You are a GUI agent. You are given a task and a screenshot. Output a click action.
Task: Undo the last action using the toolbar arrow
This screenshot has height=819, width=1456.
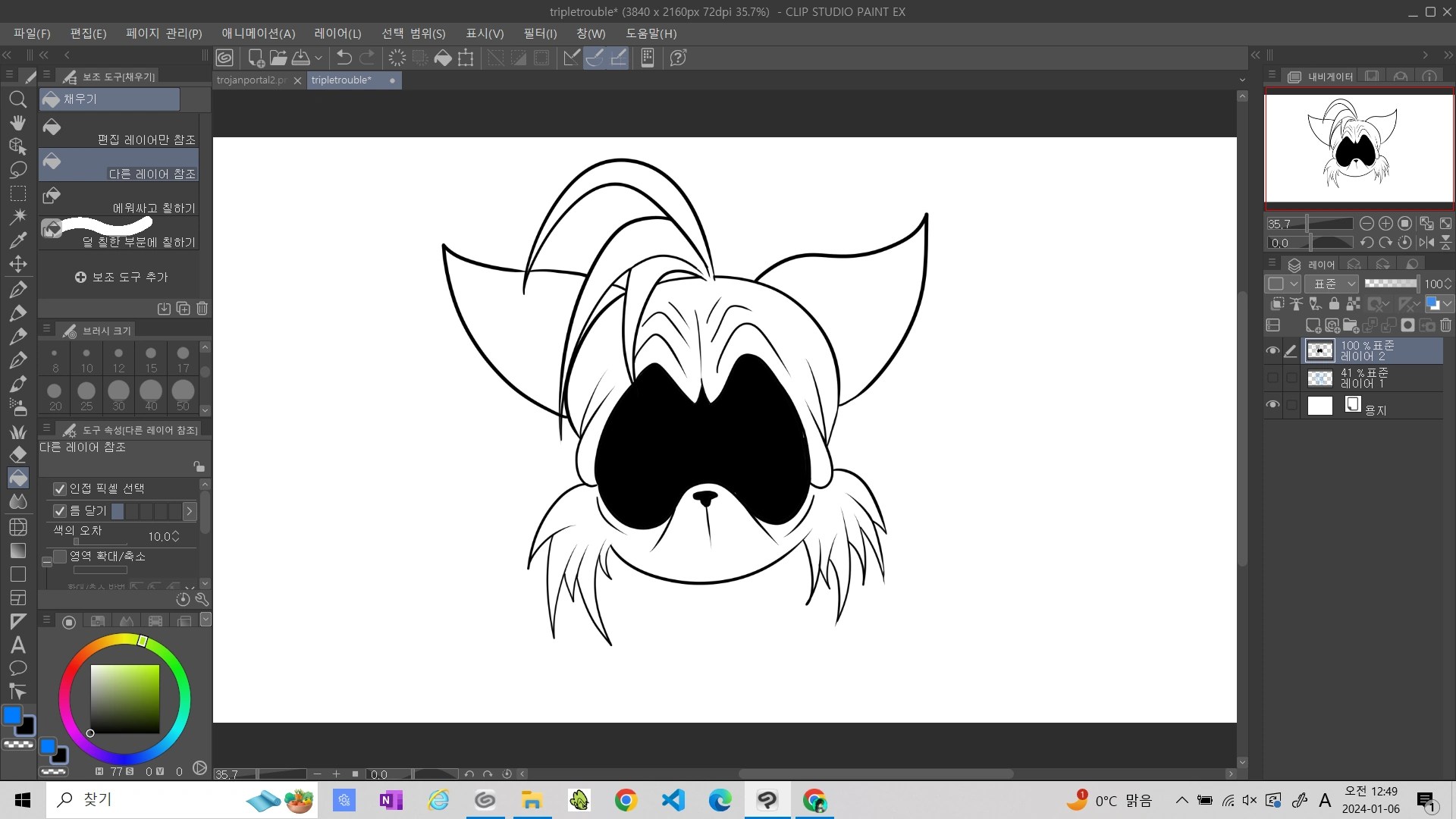[x=344, y=57]
